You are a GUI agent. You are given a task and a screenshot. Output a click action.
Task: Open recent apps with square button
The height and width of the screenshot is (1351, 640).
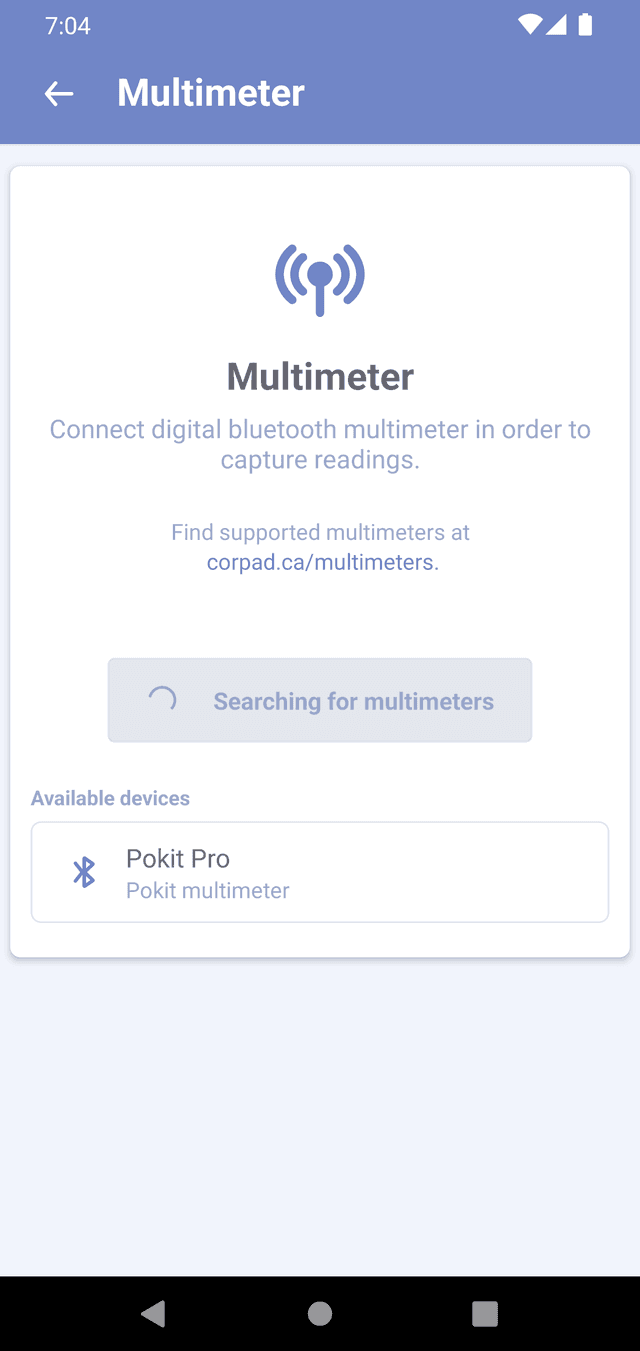pos(485,1313)
